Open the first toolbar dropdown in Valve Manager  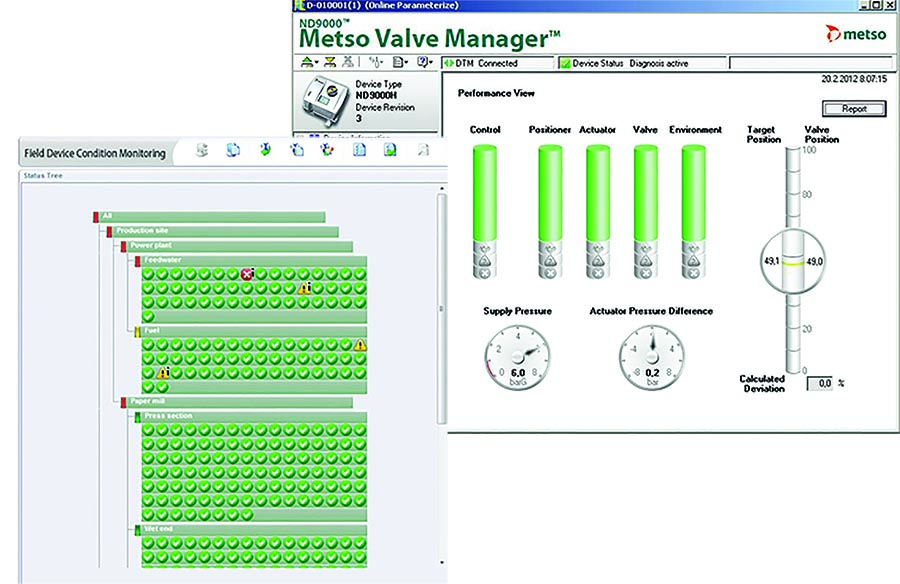click(x=310, y=63)
